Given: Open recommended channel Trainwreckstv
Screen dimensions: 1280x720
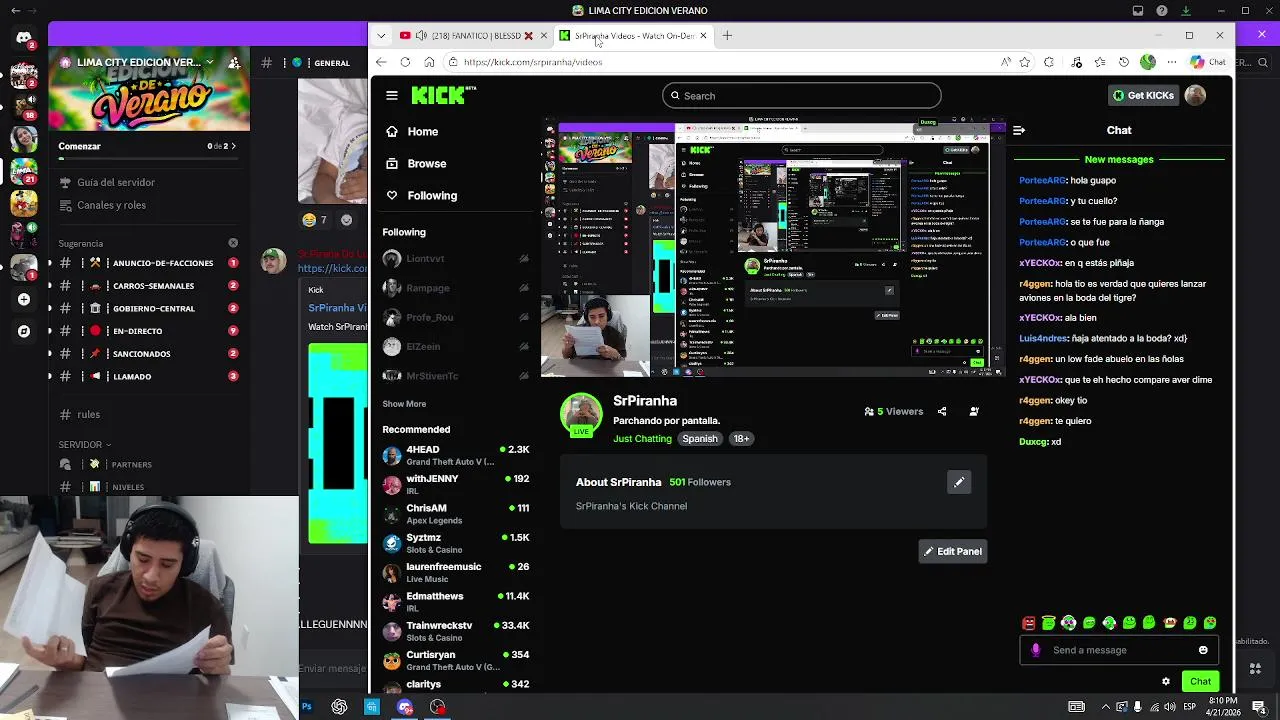Looking at the screenshot, I should click(x=456, y=631).
